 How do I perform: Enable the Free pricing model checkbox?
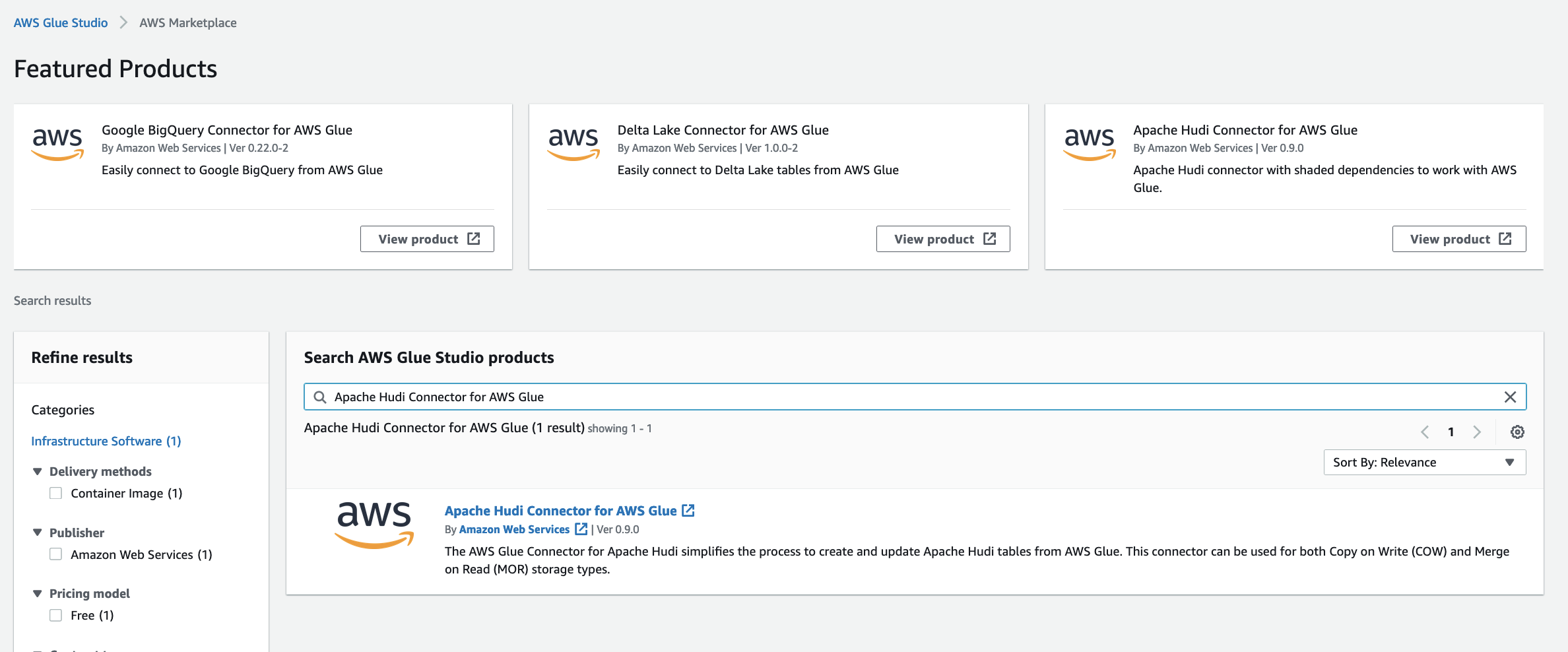click(x=56, y=615)
